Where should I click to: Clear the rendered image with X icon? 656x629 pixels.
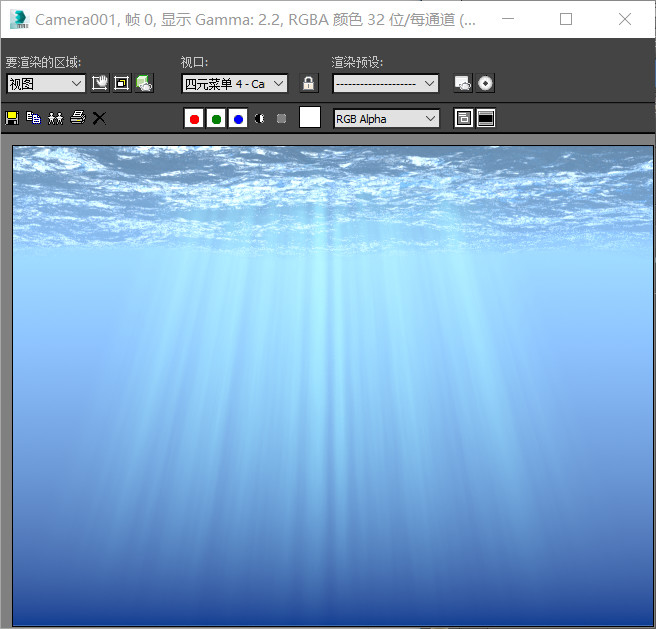[99, 118]
